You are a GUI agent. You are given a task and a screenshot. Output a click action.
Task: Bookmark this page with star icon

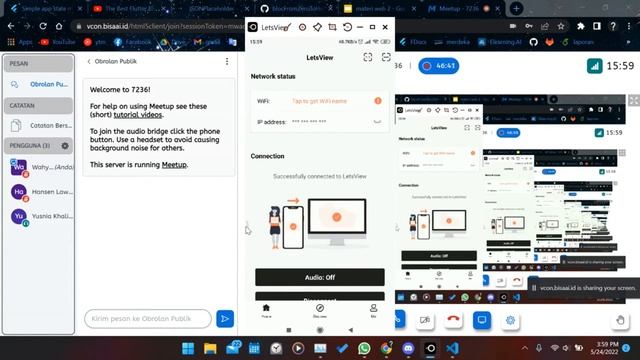pyautogui.click(x=561, y=26)
